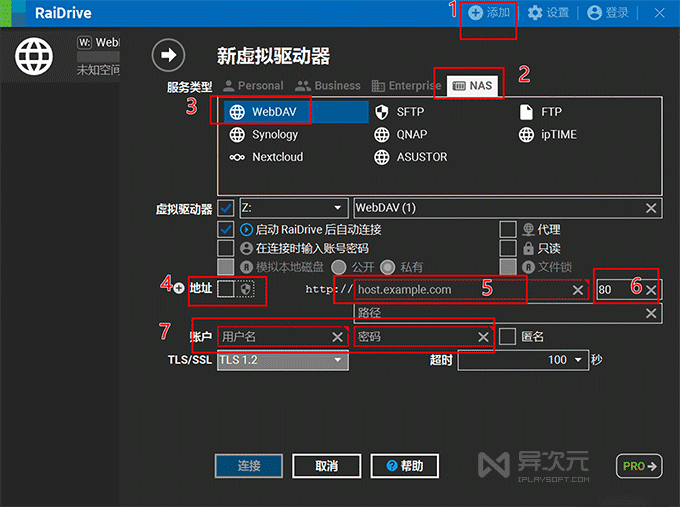Choose SFTP service type
Image resolution: width=680 pixels, height=507 pixels.
click(399, 112)
